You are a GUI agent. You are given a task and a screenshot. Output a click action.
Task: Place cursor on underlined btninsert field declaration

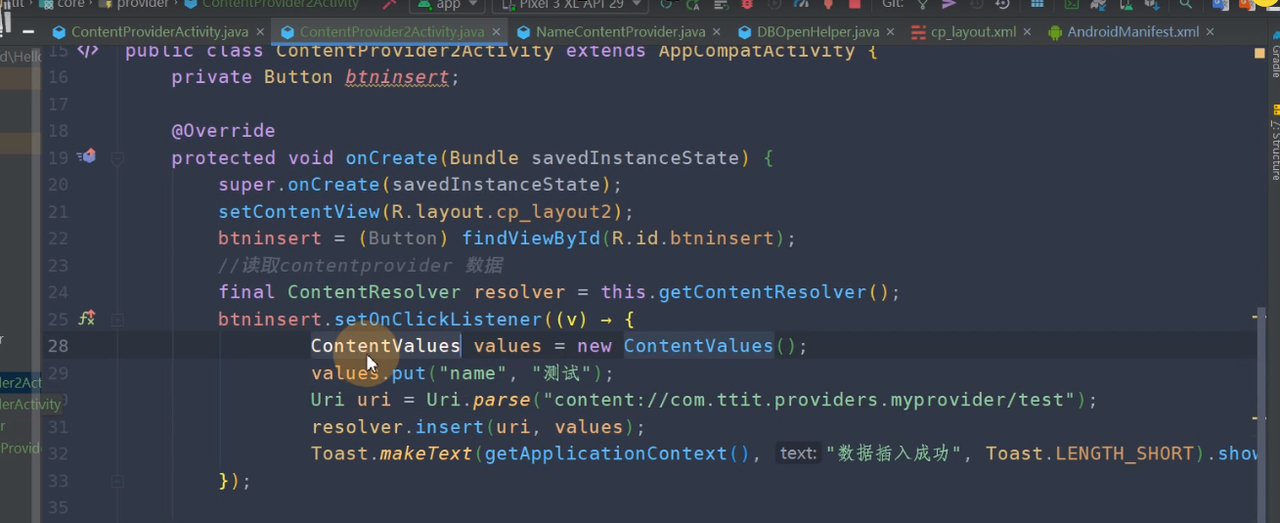tap(397, 77)
